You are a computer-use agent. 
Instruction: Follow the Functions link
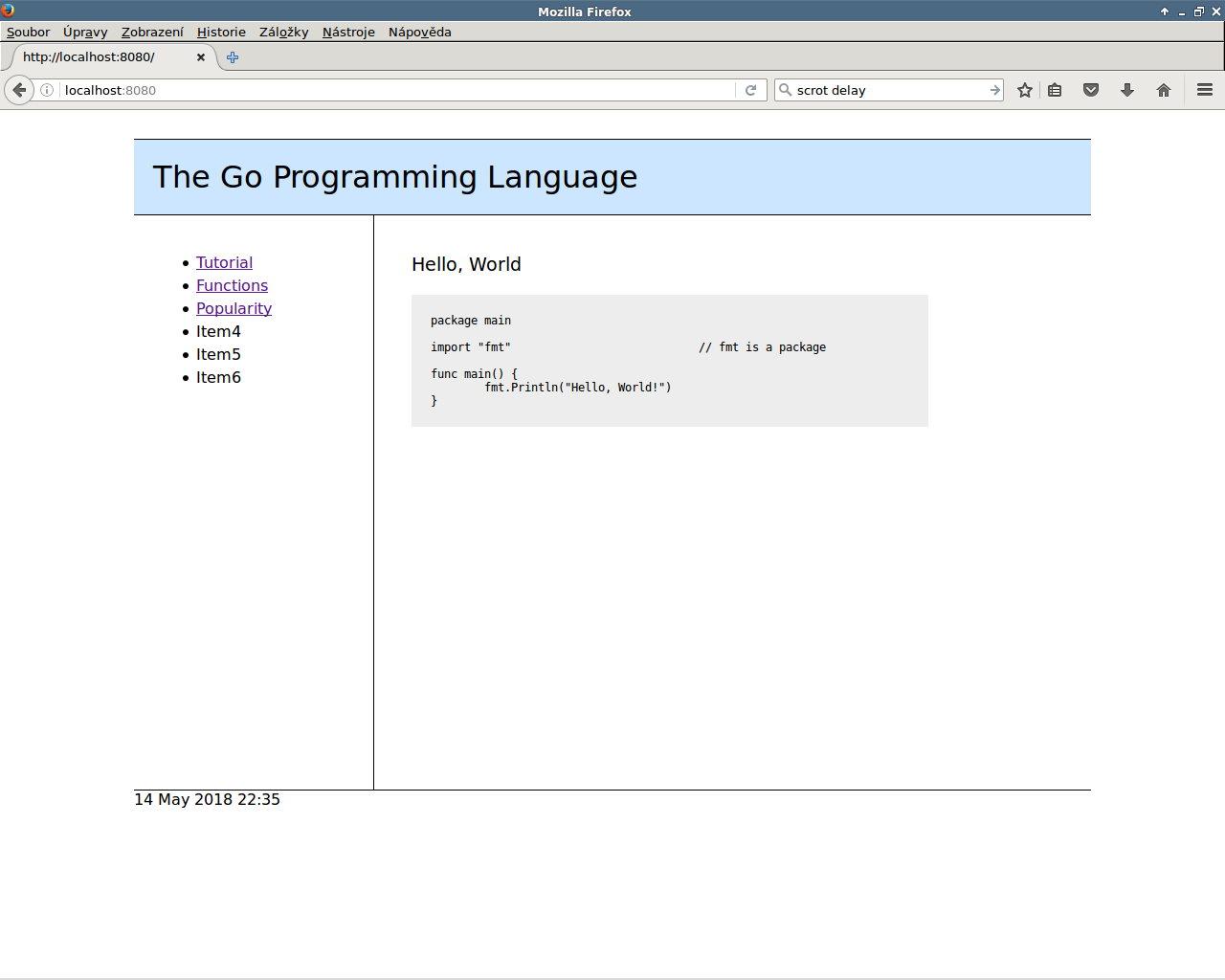(x=232, y=285)
